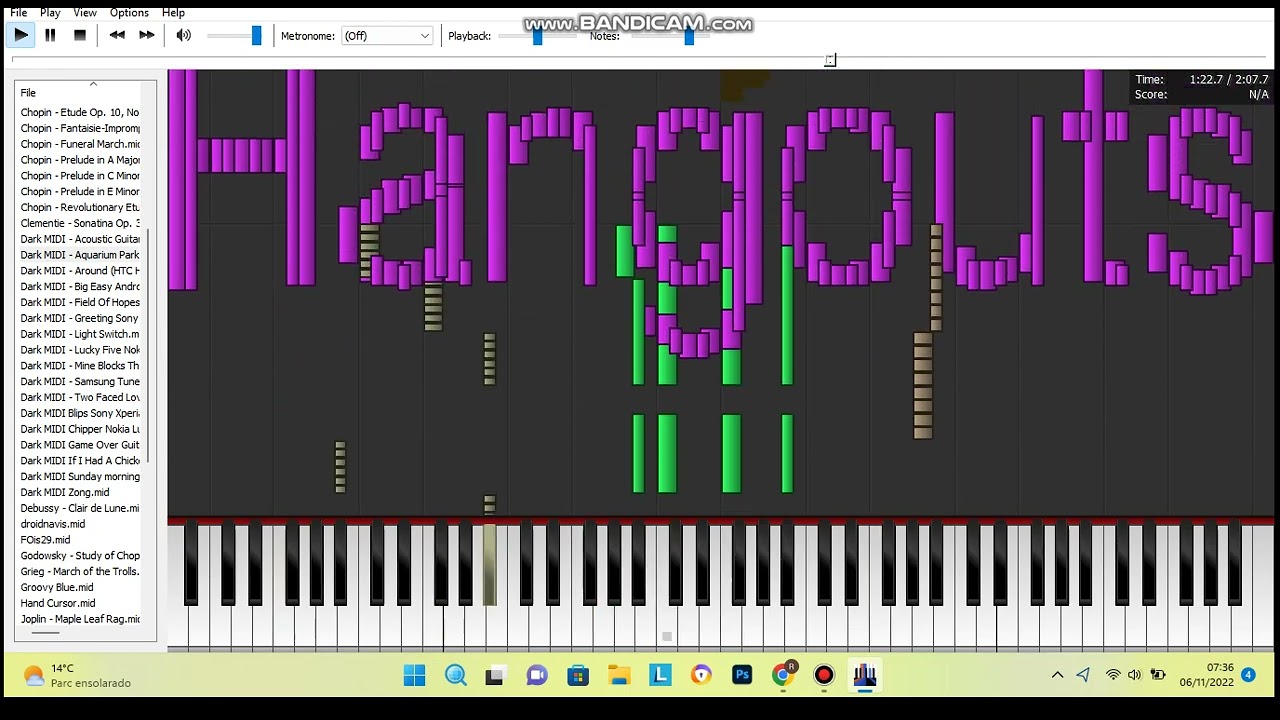Open the Help menu

tap(173, 13)
